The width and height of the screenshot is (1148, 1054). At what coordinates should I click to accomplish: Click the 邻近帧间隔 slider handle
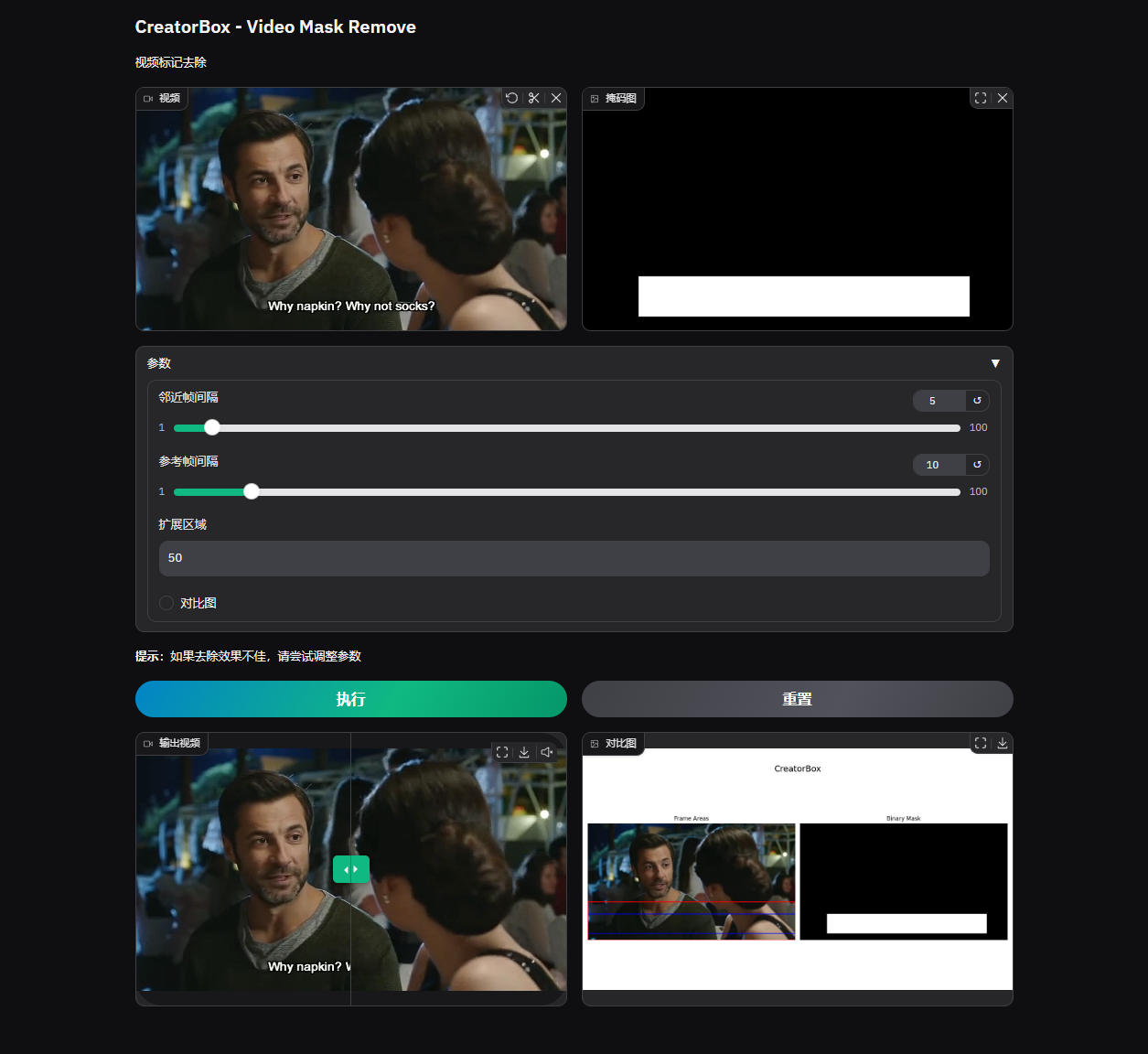212,427
